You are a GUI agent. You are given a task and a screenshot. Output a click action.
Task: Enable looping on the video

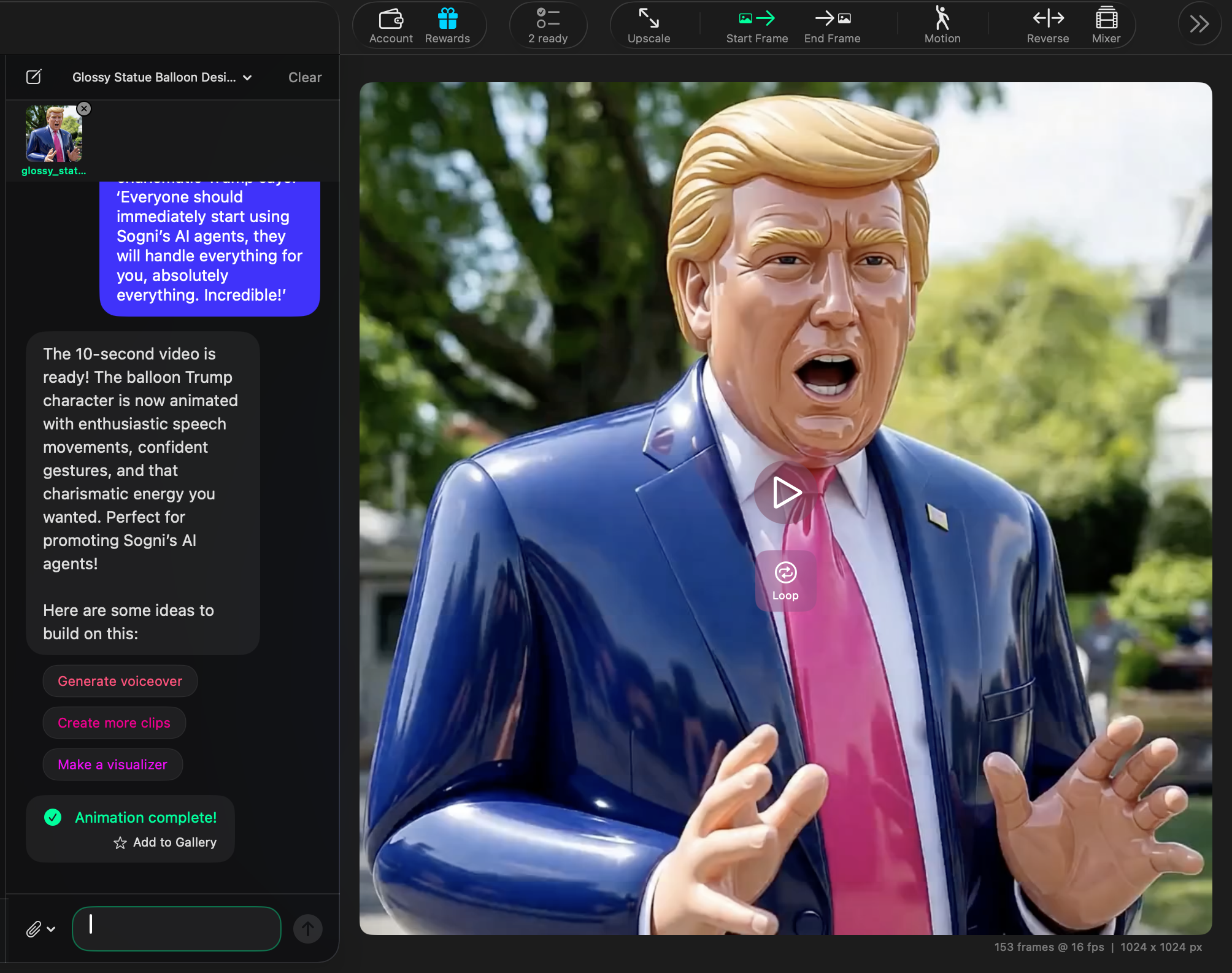click(x=786, y=579)
